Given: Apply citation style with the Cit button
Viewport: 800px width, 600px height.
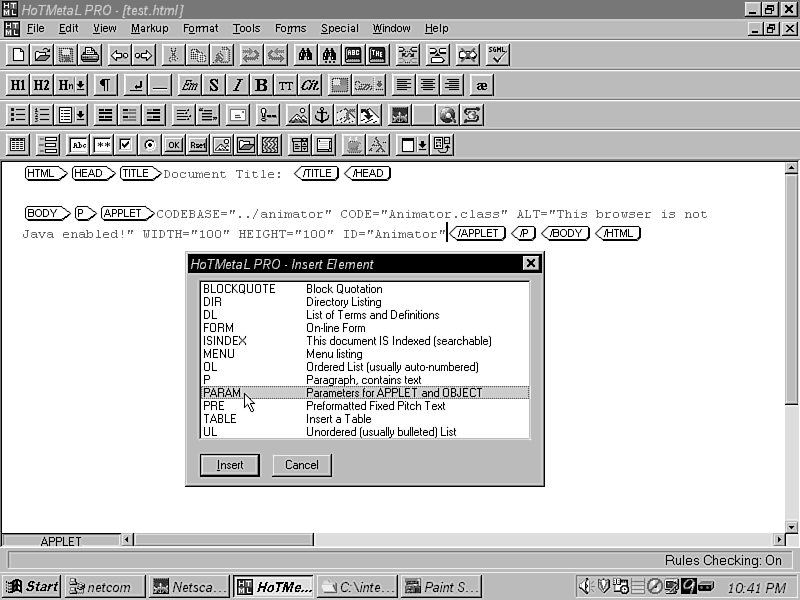Looking at the screenshot, I should [310, 85].
